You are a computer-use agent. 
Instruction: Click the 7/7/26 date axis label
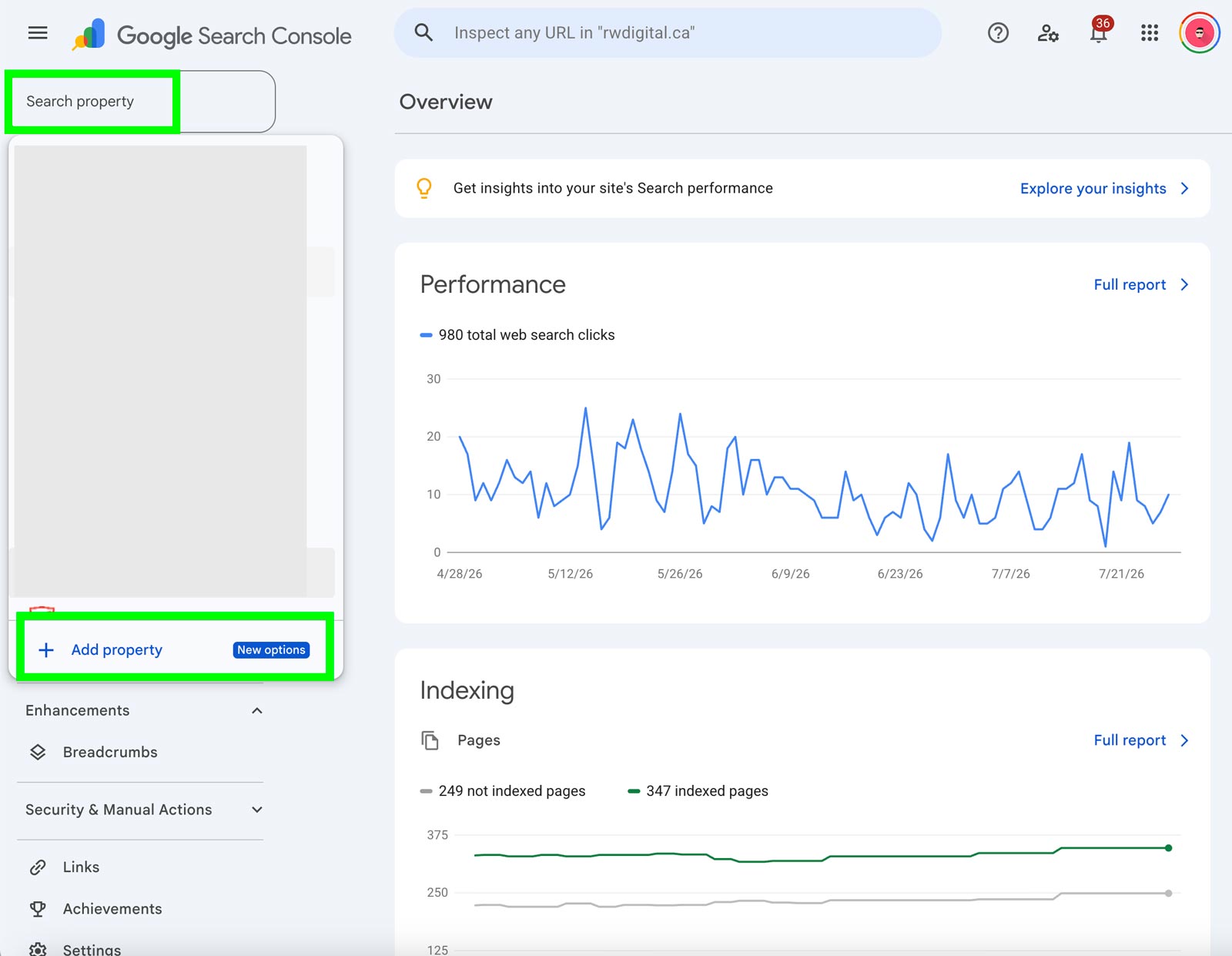point(1011,574)
